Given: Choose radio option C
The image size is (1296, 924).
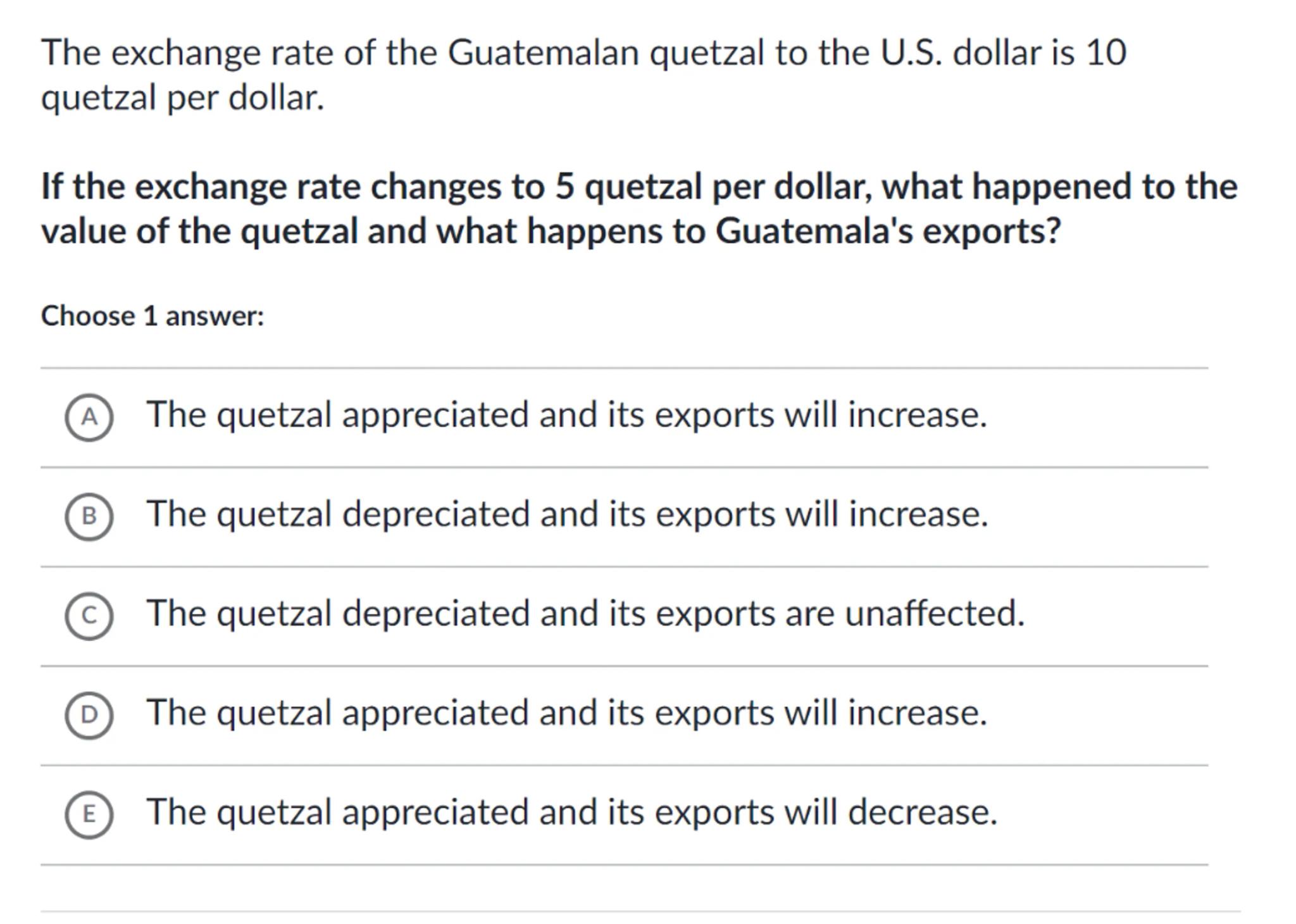Looking at the screenshot, I should coord(89,616).
